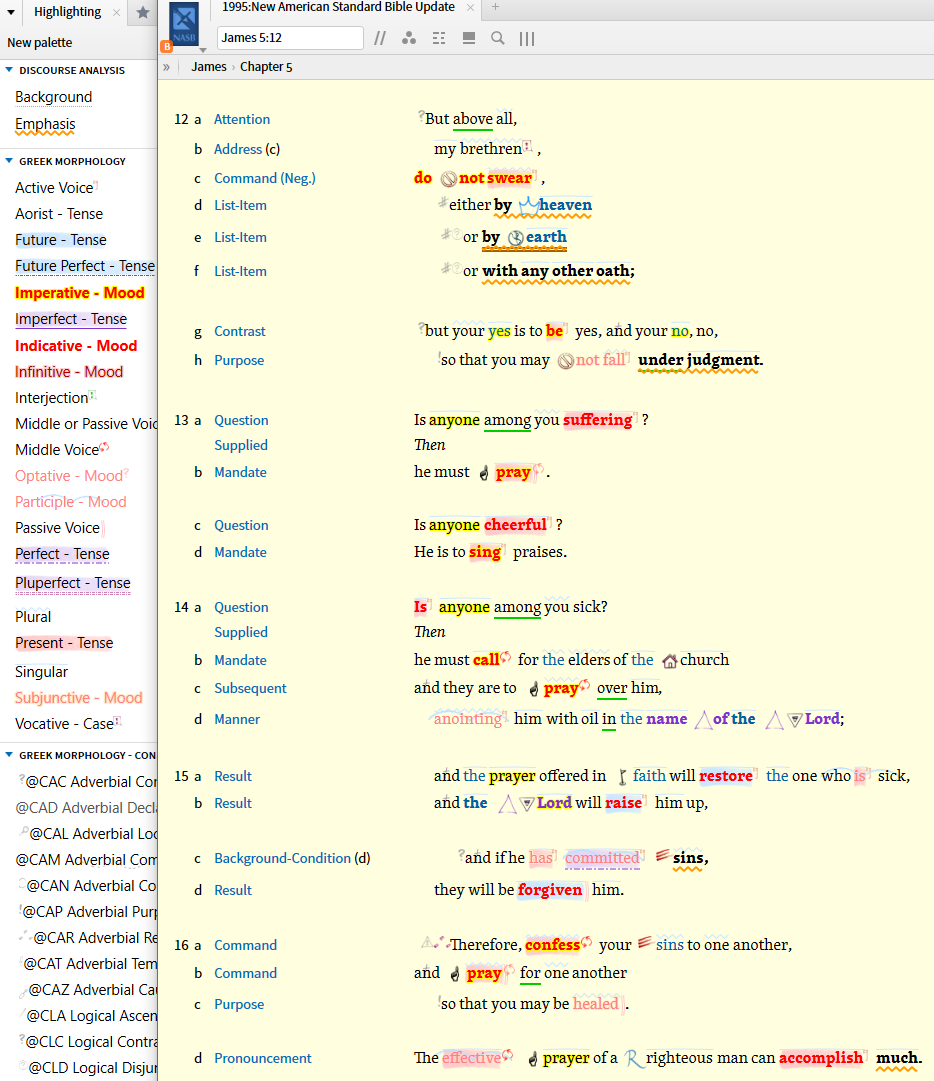Click the word 'accomplish' in verse 16
The image size is (934, 1081).
pyautogui.click(x=821, y=1058)
